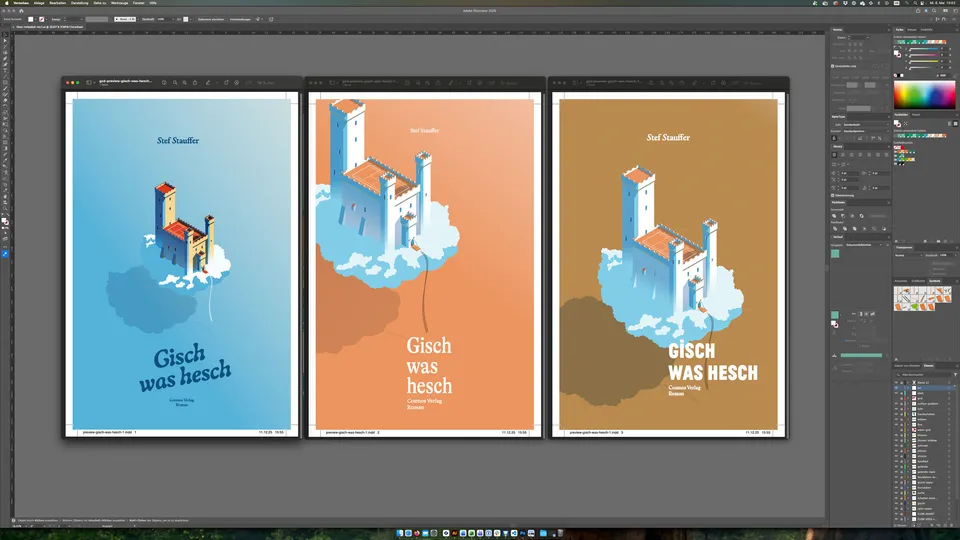Click the align-center icon in the Absatz panel
The height and width of the screenshot is (540, 960).
point(843,155)
